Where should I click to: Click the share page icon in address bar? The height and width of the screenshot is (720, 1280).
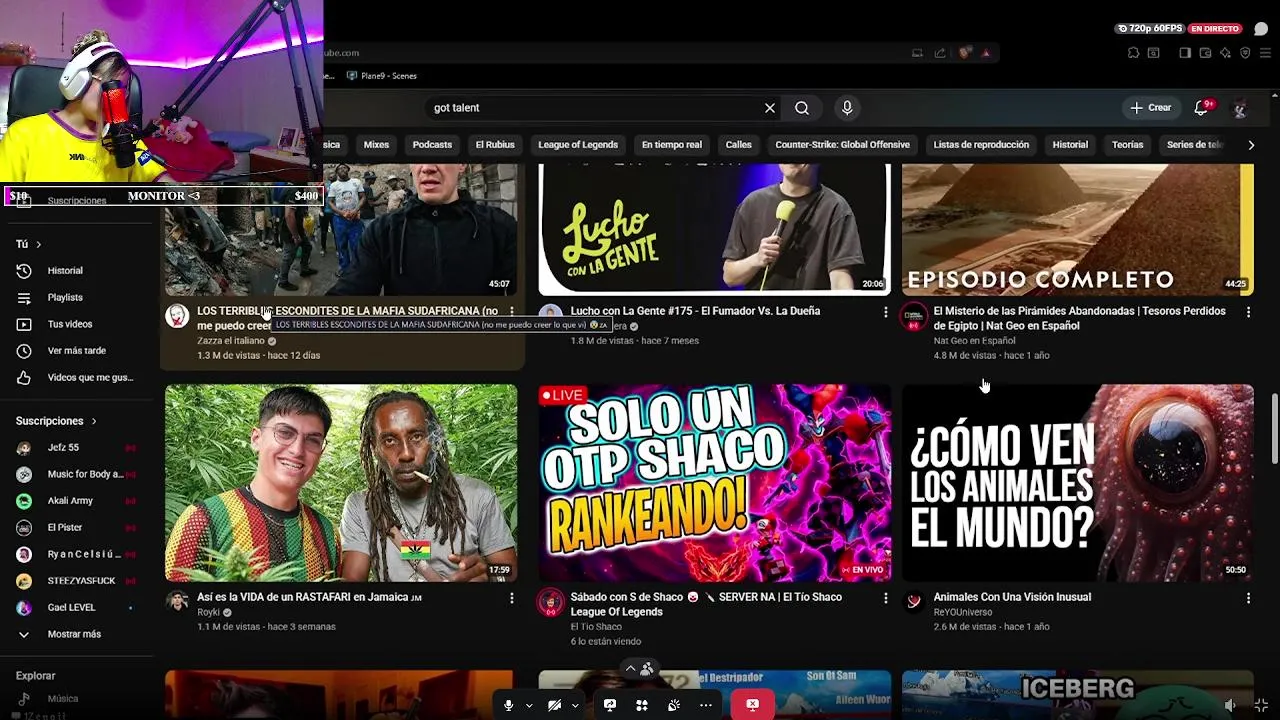coord(940,53)
